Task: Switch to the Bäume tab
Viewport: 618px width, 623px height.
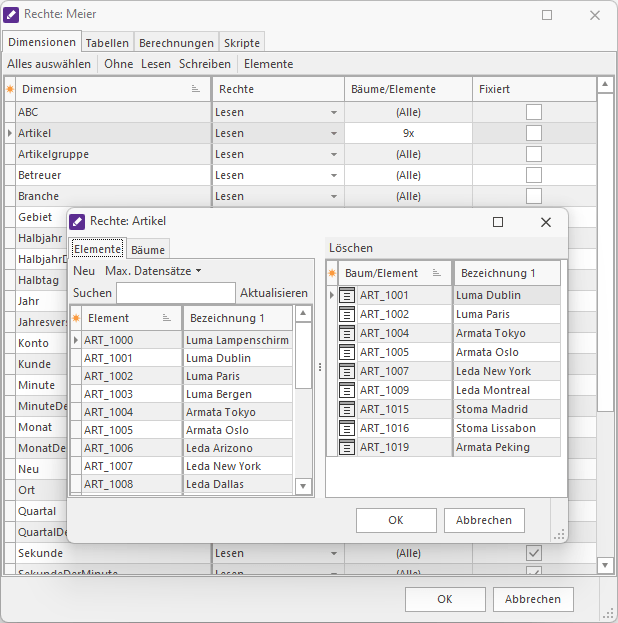Action: (148, 249)
